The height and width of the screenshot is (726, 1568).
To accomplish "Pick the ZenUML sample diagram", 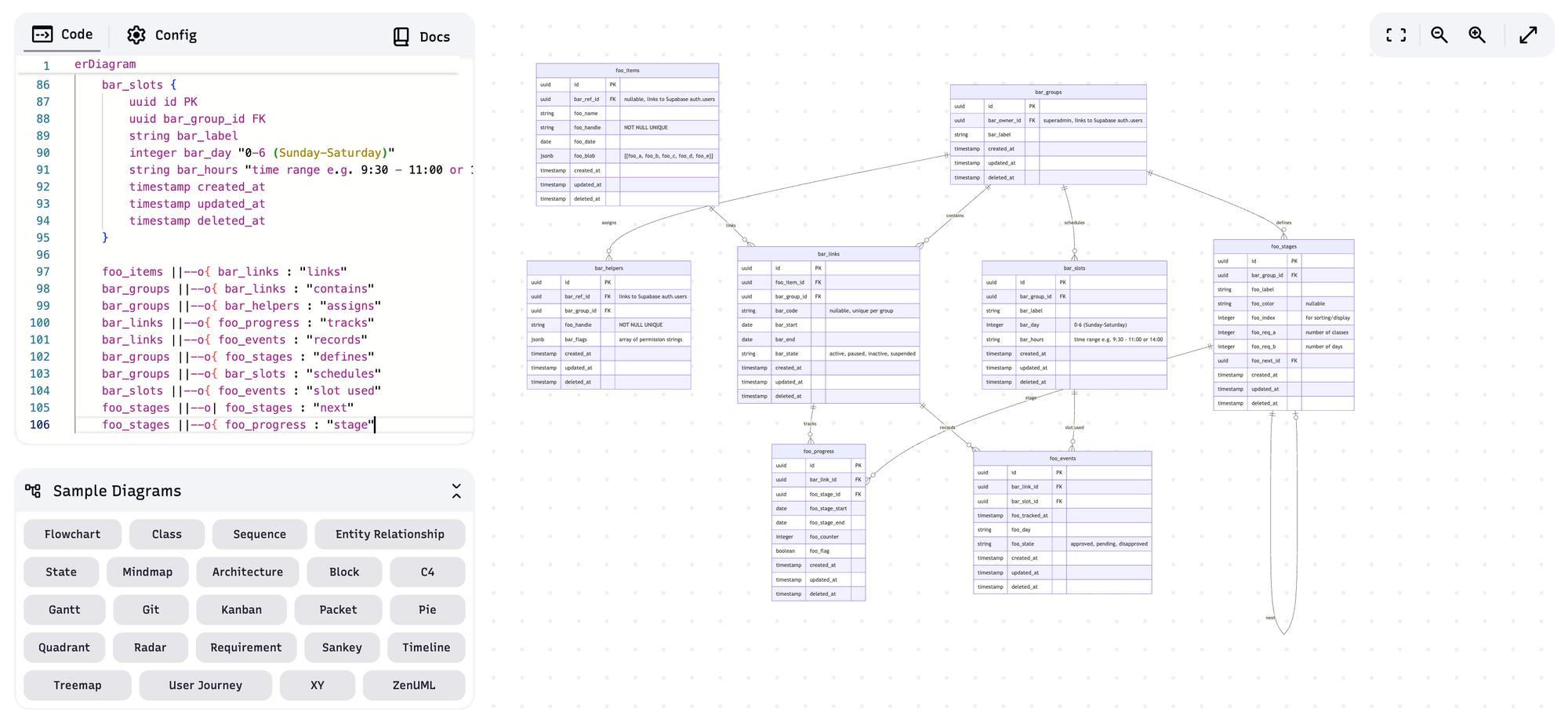I will 413,685.
